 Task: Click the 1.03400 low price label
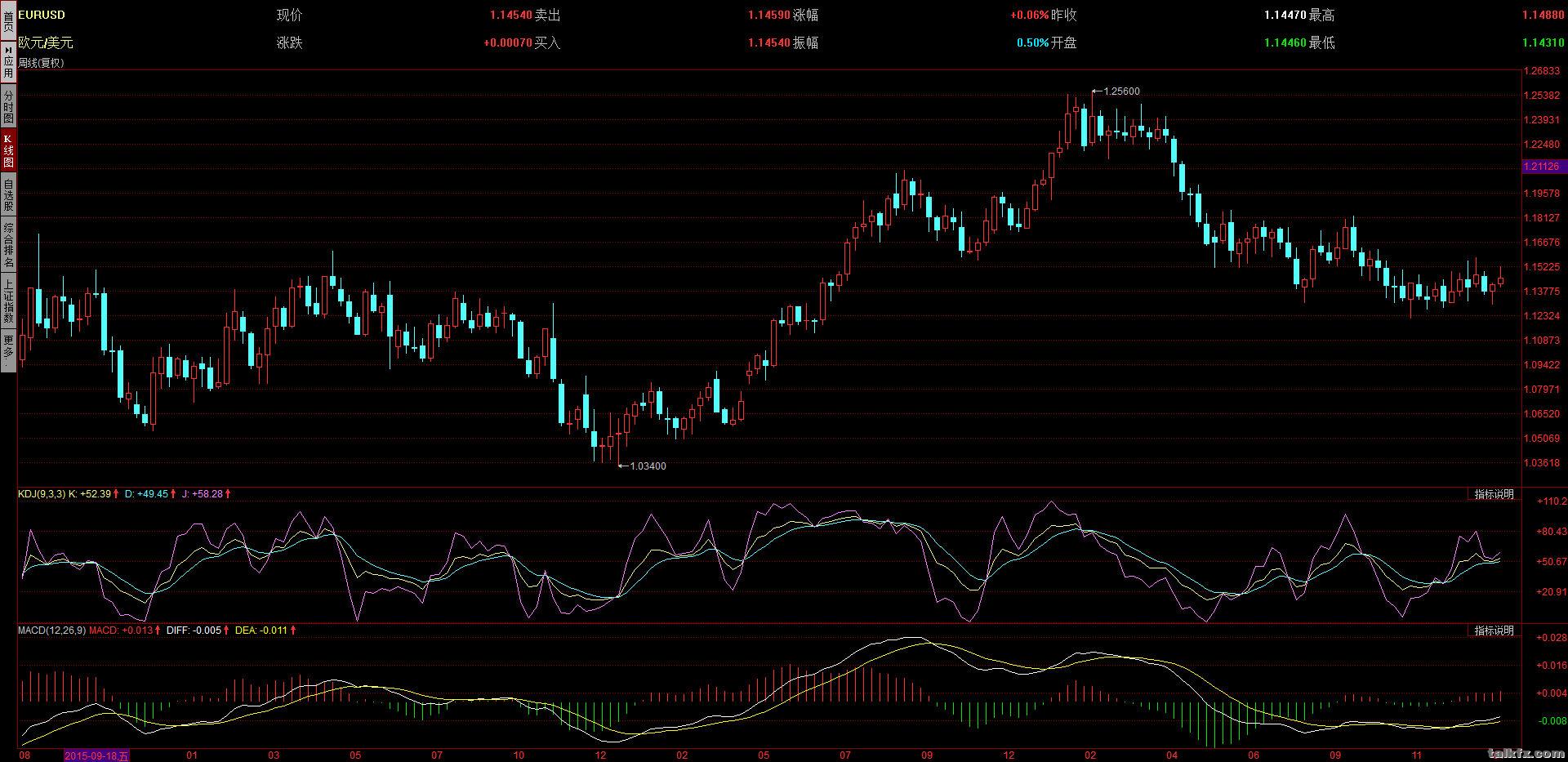[648, 466]
